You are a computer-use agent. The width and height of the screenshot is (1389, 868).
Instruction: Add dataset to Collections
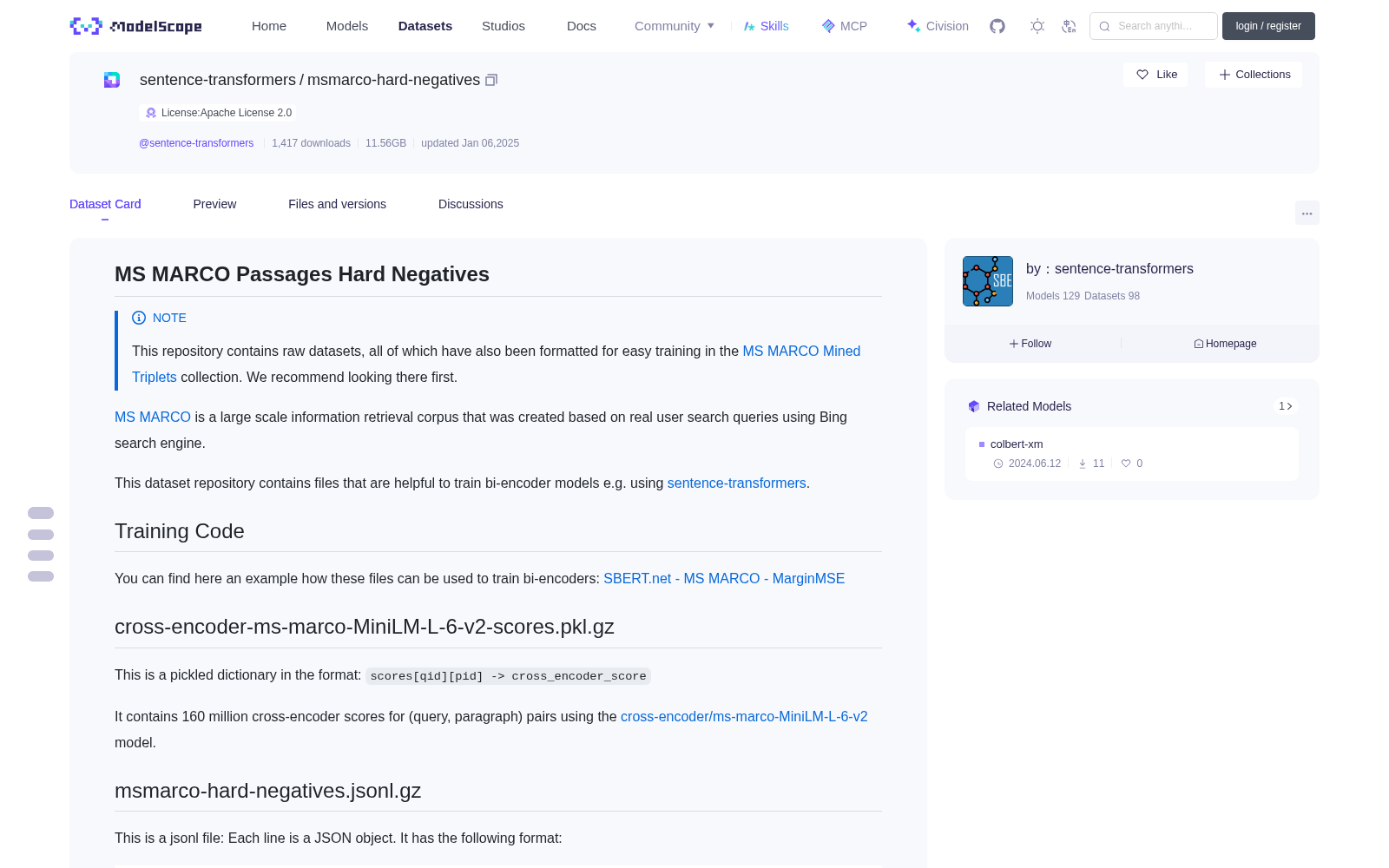click(x=1254, y=75)
